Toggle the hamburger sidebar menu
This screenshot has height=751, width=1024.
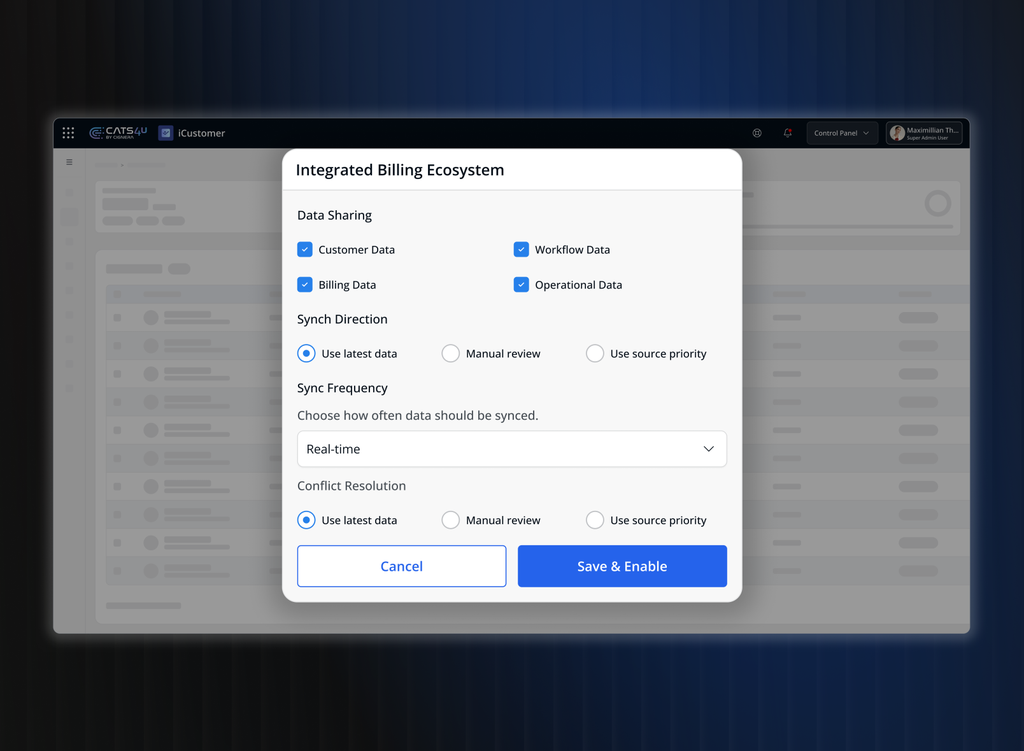coord(69,162)
